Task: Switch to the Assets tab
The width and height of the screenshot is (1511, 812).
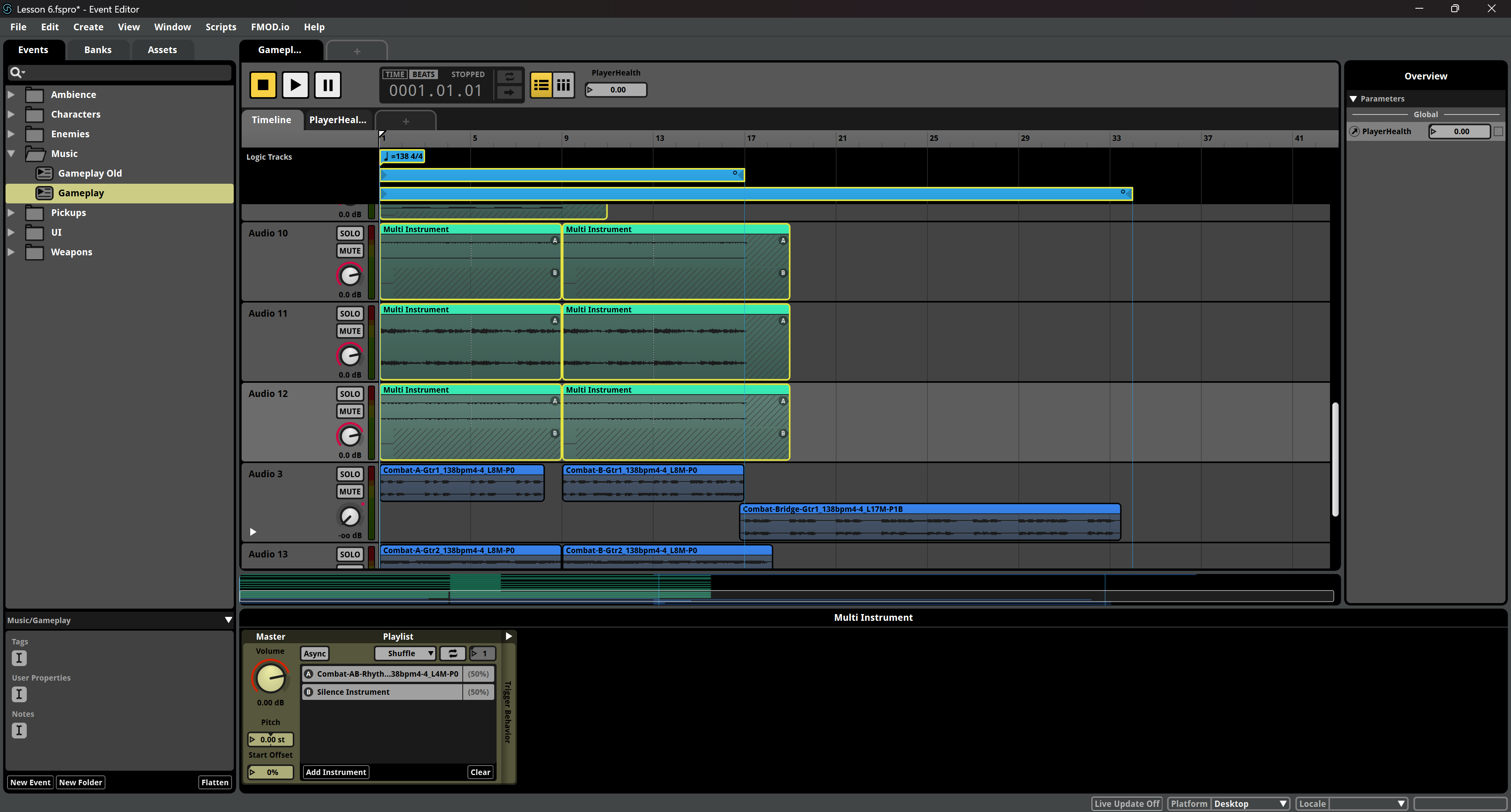Action: point(163,50)
